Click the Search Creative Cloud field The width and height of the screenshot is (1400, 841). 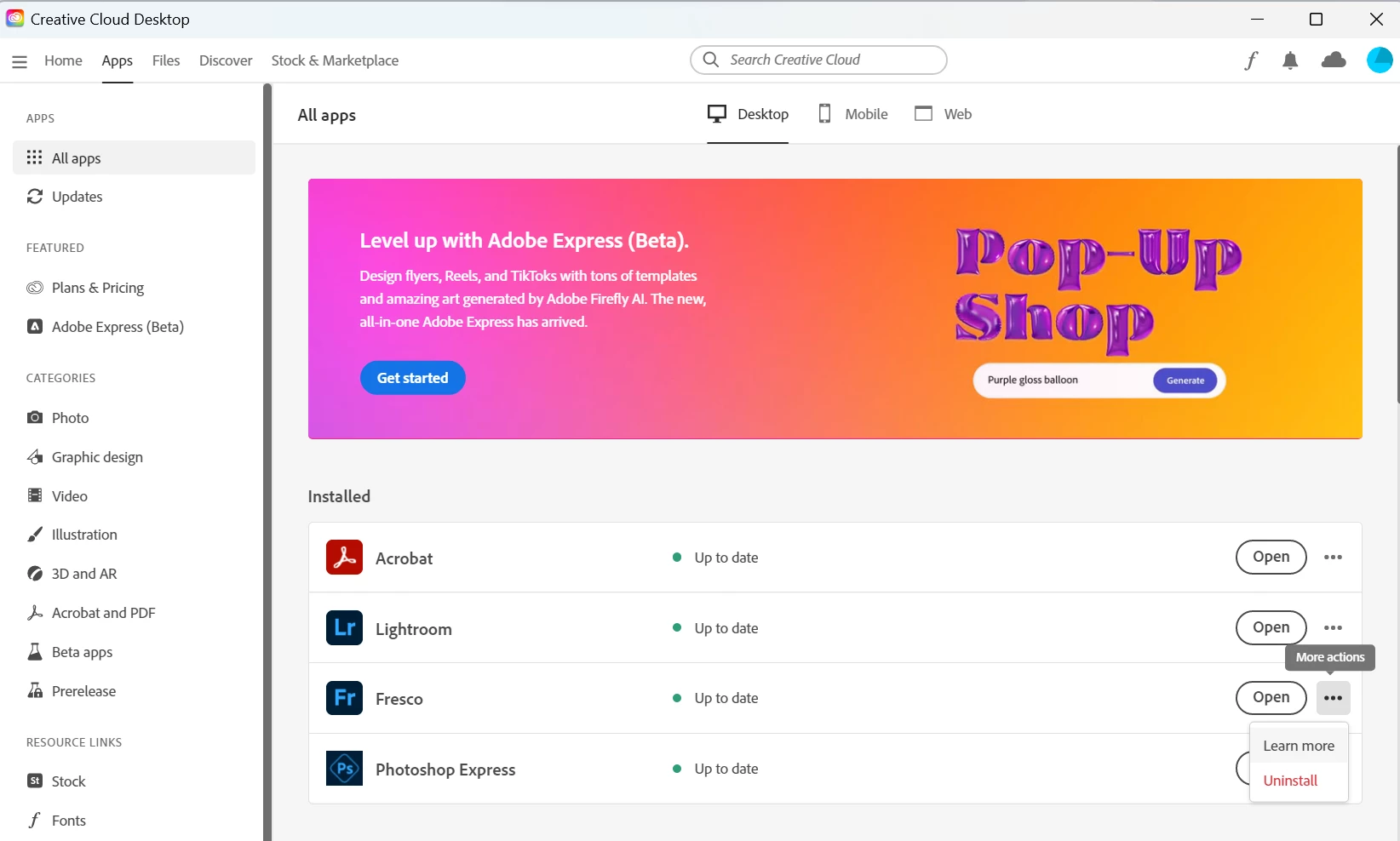[x=818, y=60]
